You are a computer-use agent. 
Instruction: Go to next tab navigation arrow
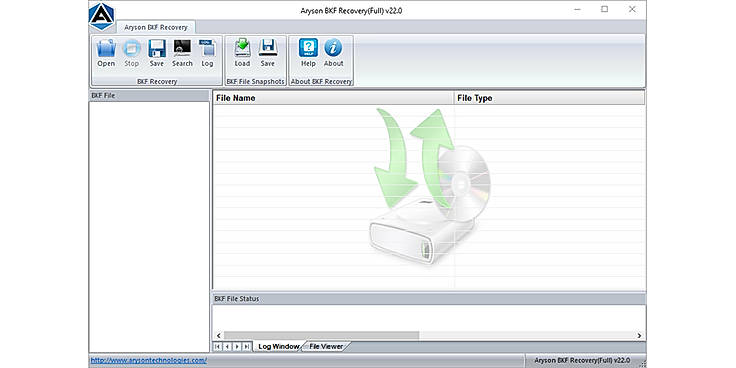(x=237, y=346)
